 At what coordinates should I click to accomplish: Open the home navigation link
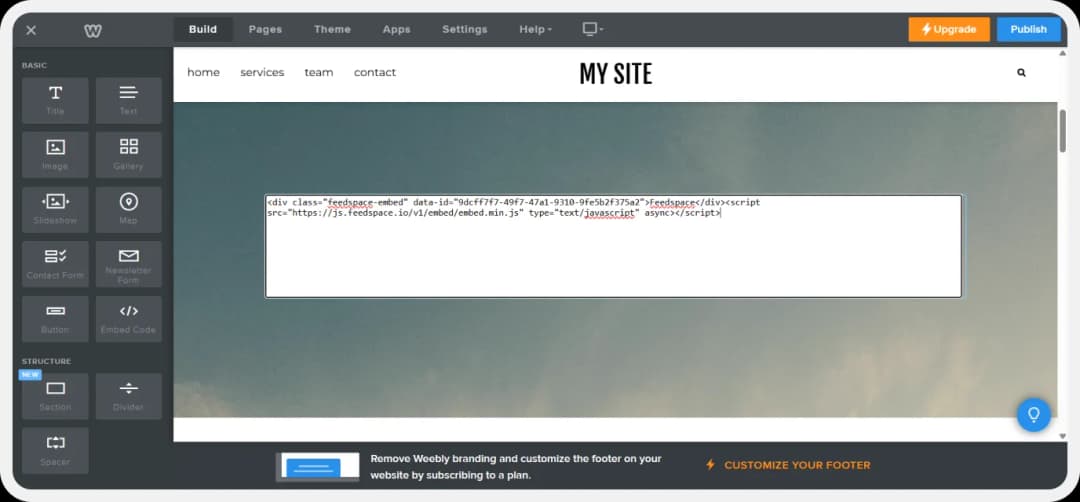pyautogui.click(x=203, y=72)
